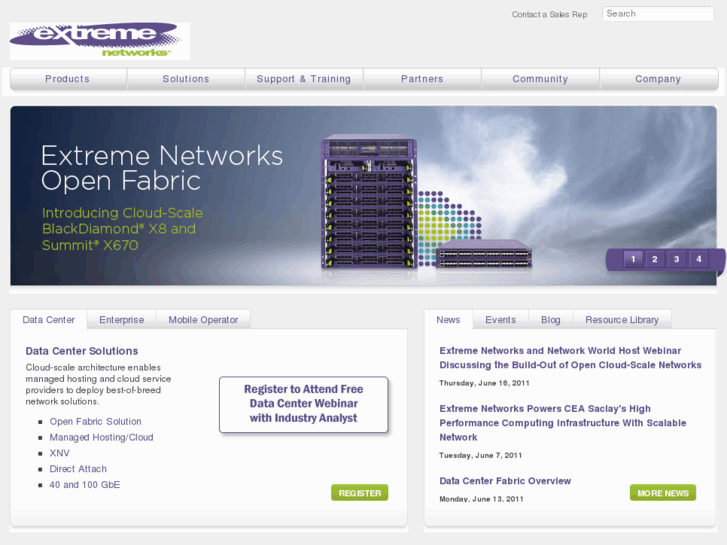Click the Data Center Webinar registration box
727x545 pixels.
click(x=304, y=404)
